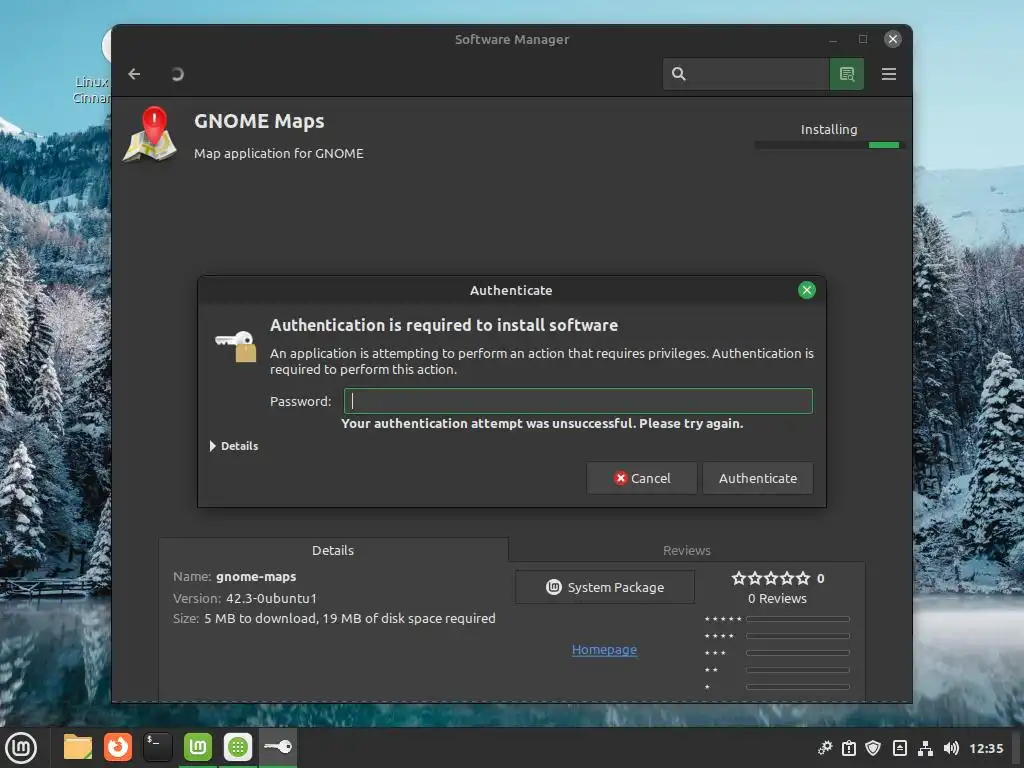Open the network connections tray icon
Screen dimensions: 1024x768
tap(925, 748)
